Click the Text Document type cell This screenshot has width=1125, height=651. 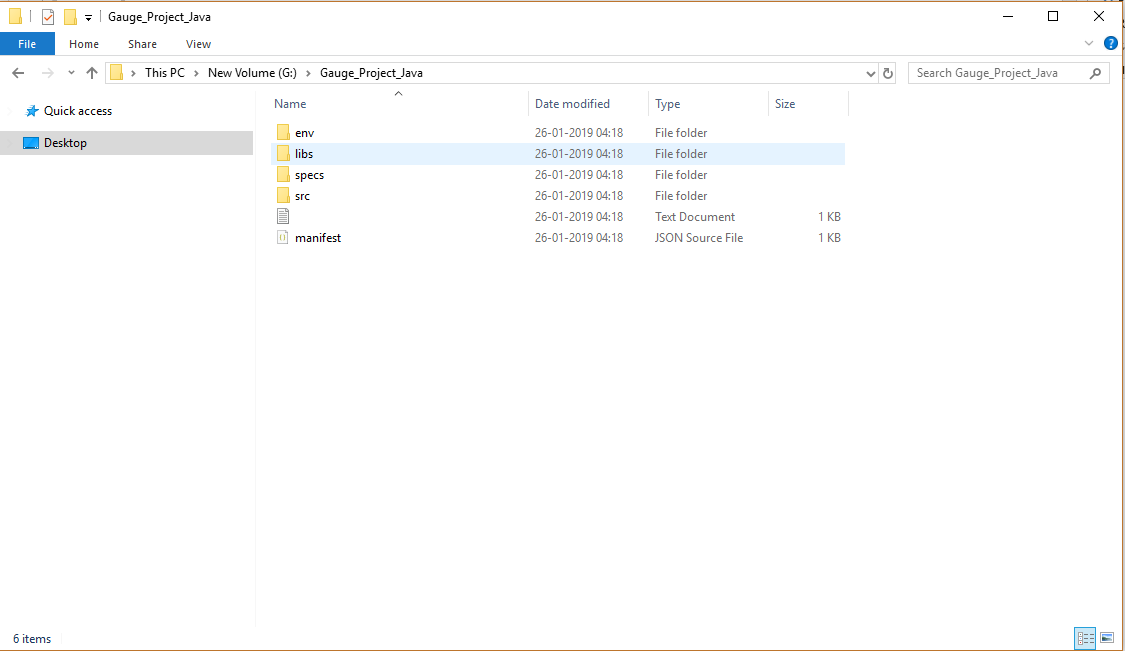click(695, 217)
